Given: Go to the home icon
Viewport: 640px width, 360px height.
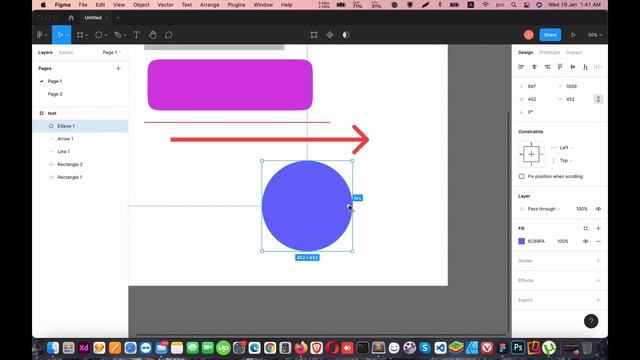Looking at the screenshot, I should click(71, 18).
